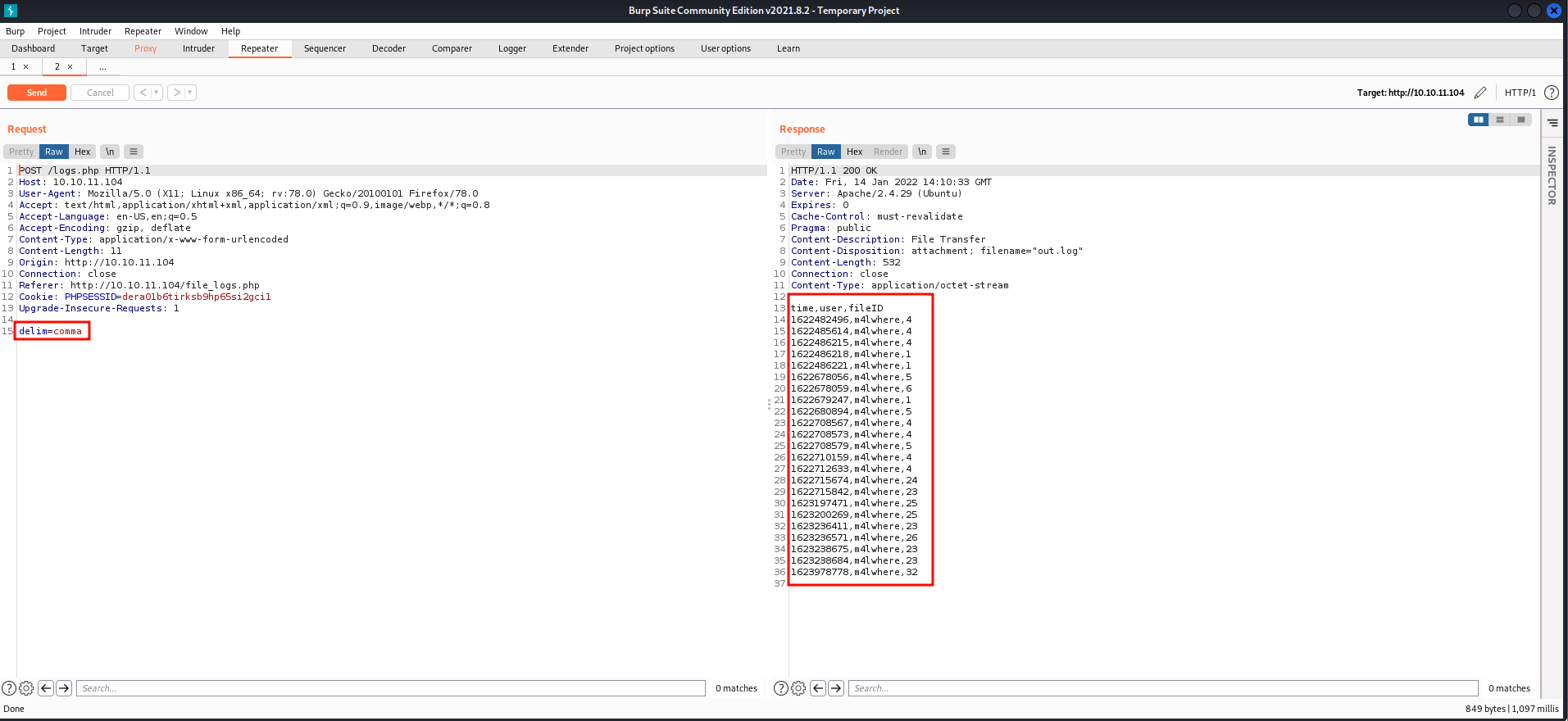Select the Hex view for Response
The width and height of the screenshot is (1568, 721).
(854, 152)
